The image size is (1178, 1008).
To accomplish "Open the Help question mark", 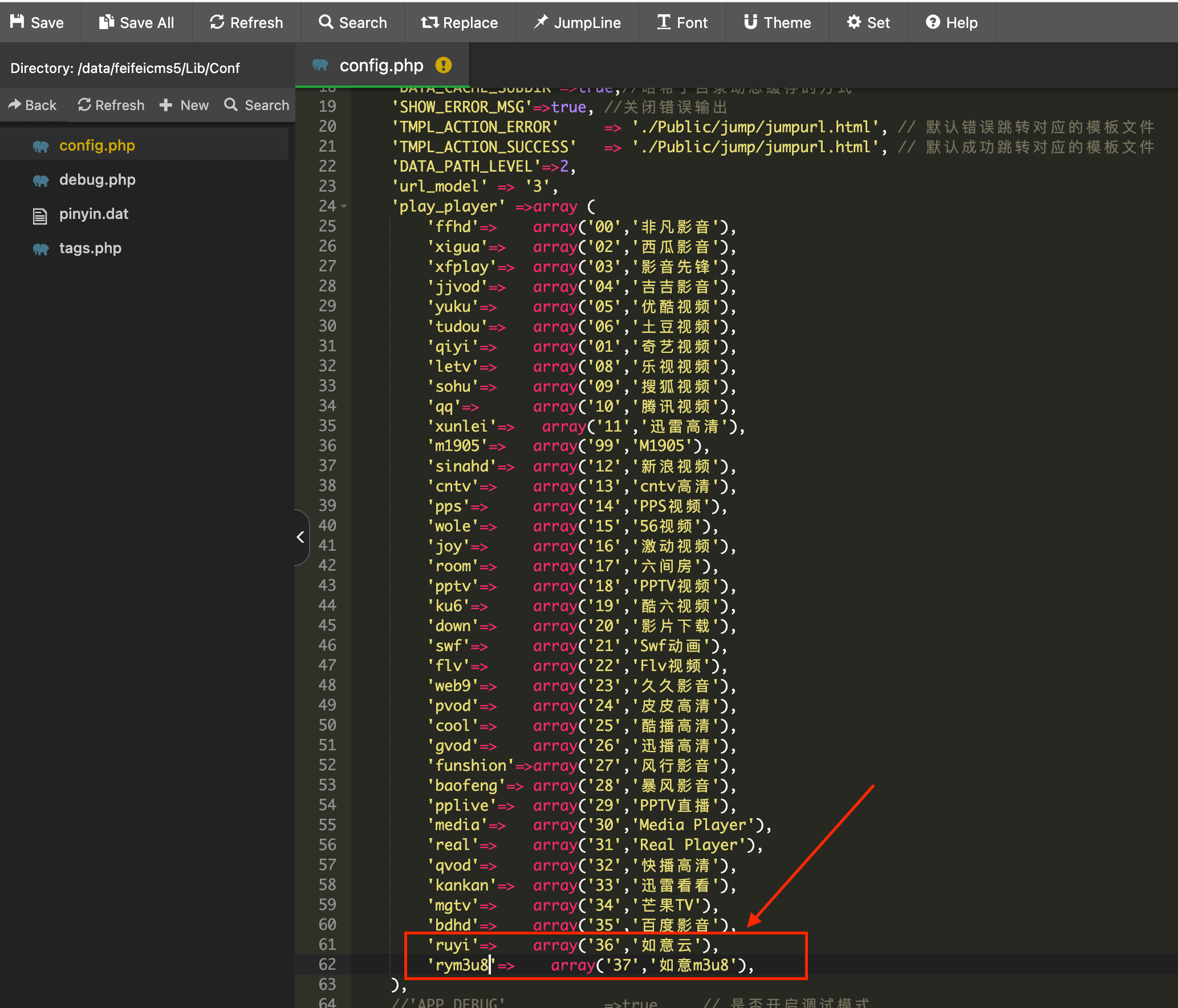I will (933, 22).
